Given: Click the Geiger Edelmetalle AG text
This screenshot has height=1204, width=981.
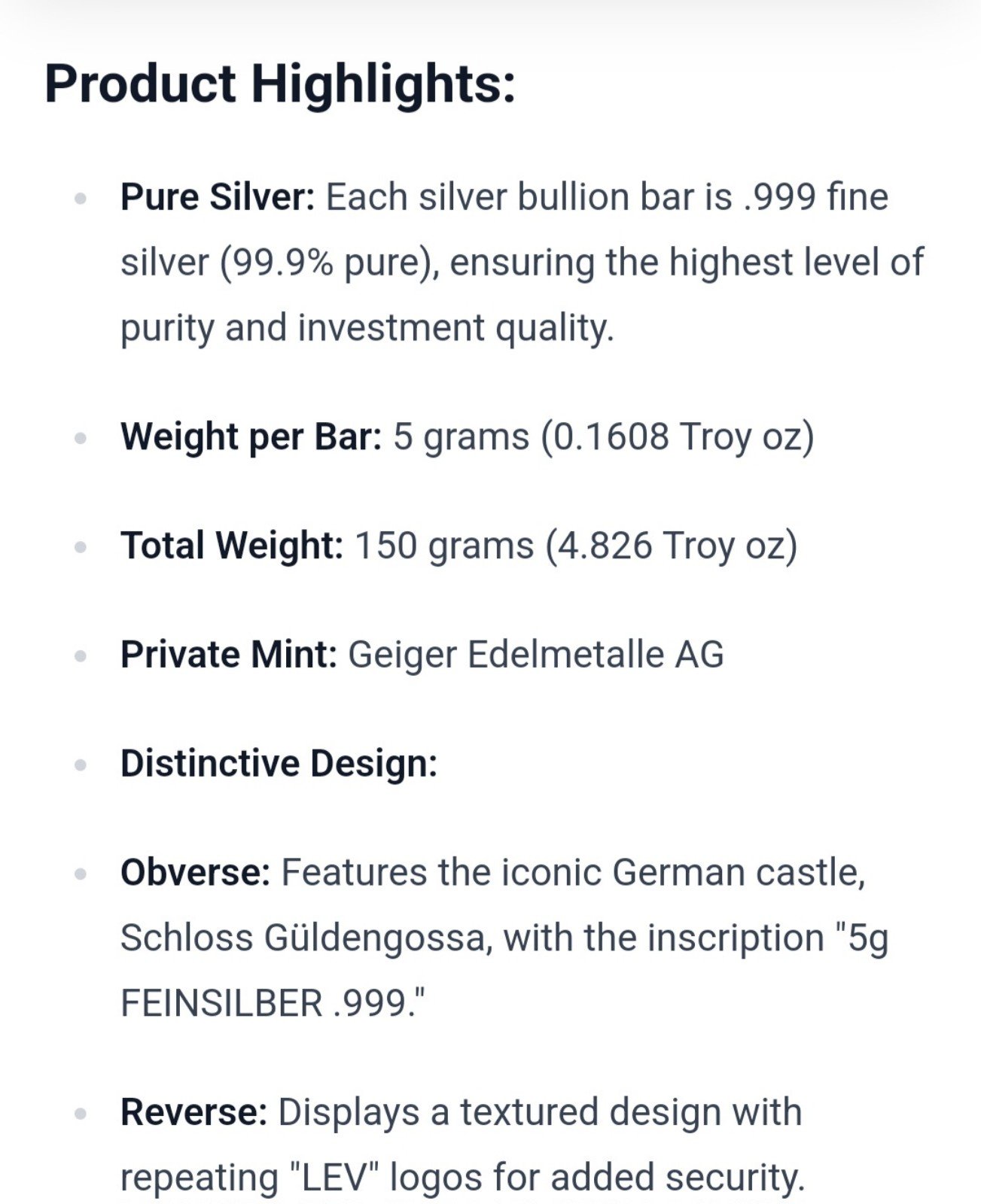Looking at the screenshot, I should 535,654.
